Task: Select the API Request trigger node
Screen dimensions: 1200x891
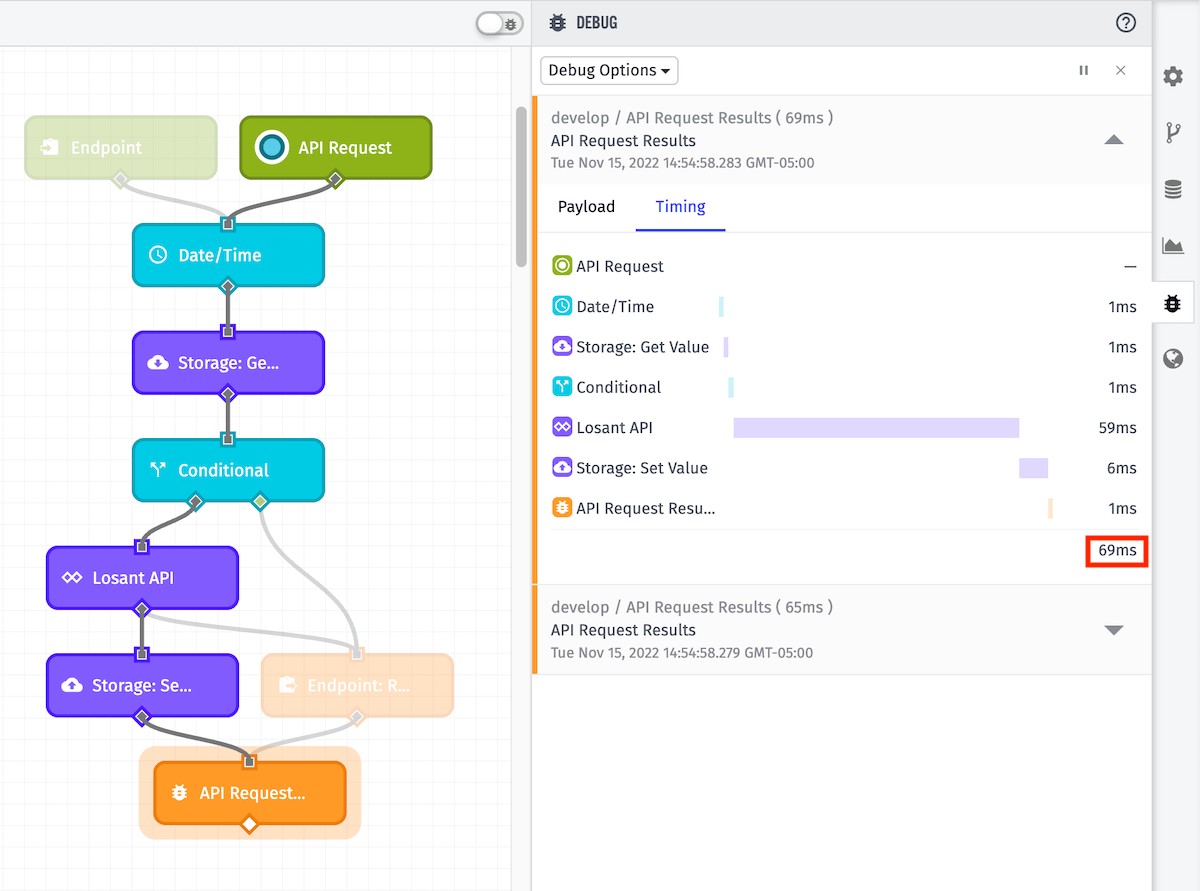Action: tap(336, 148)
